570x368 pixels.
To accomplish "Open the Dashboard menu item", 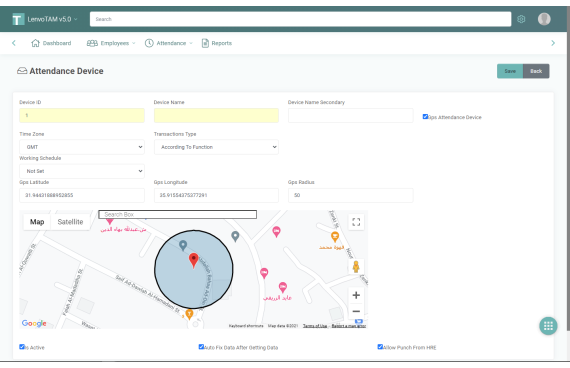I will tap(51, 43).
